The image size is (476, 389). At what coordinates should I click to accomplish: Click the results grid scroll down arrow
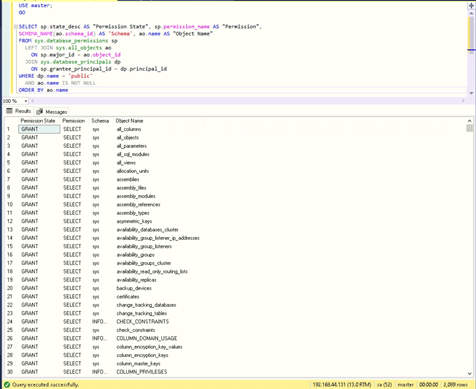[470, 374]
